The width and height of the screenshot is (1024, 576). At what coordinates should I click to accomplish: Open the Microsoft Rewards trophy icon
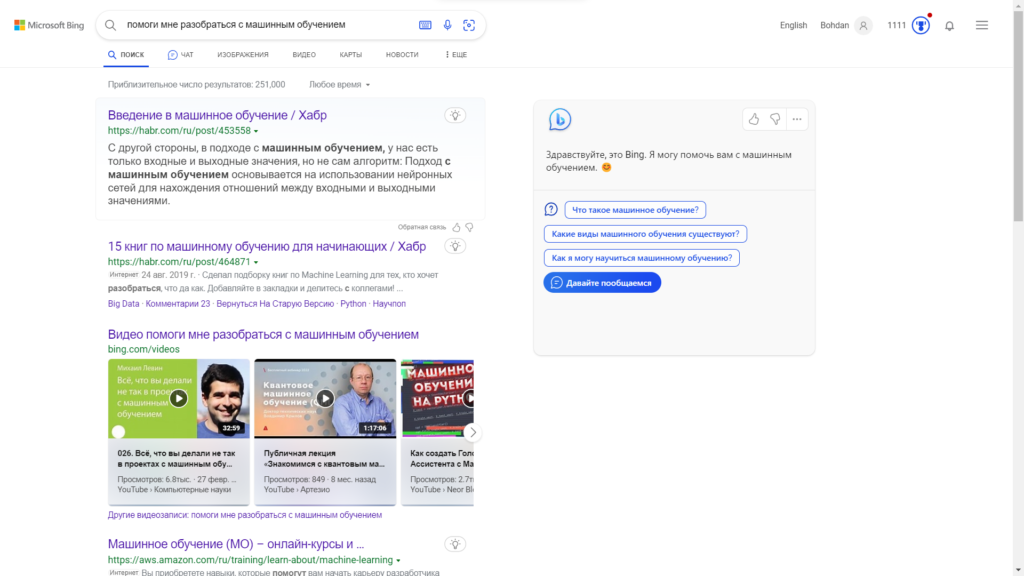click(920, 25)
